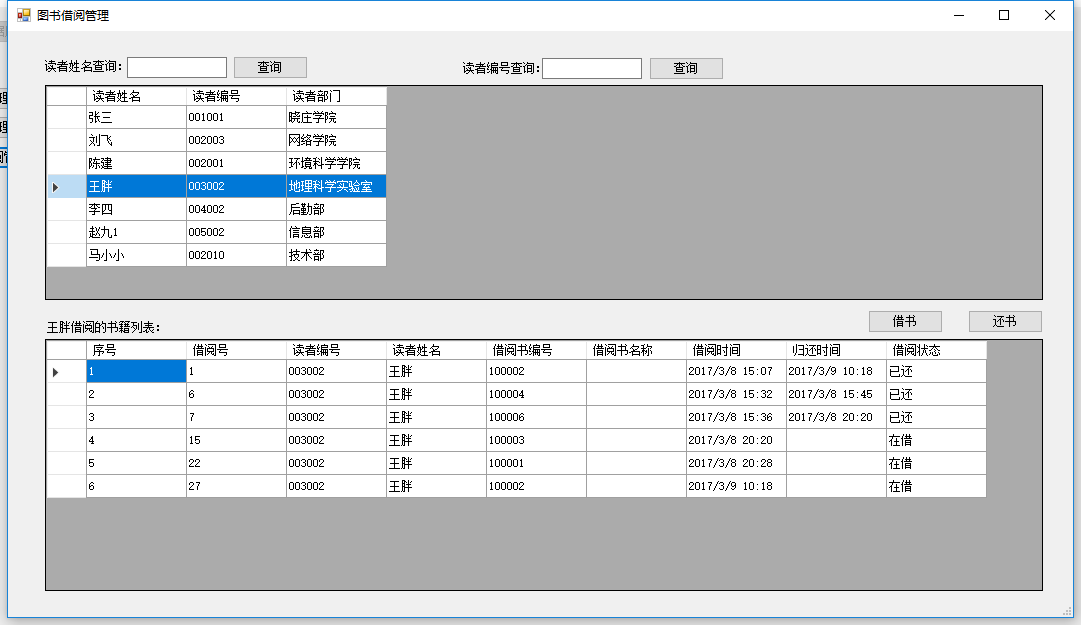Sort by 序号 column header

[x=137, y=350]
